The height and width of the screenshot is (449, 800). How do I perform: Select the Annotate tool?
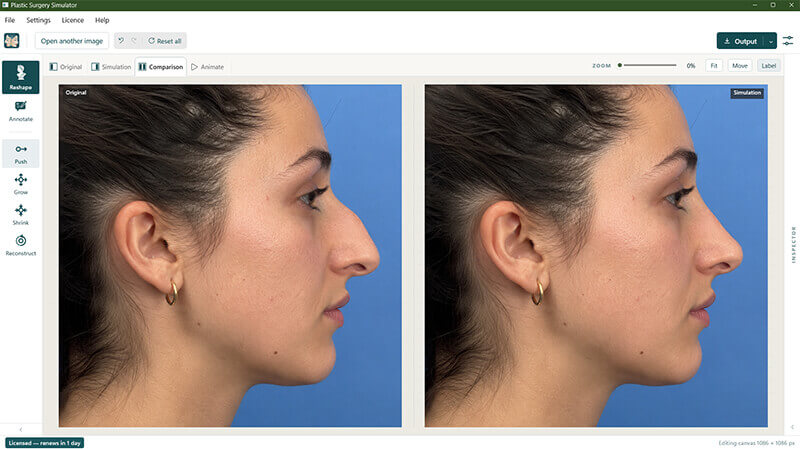20,111
